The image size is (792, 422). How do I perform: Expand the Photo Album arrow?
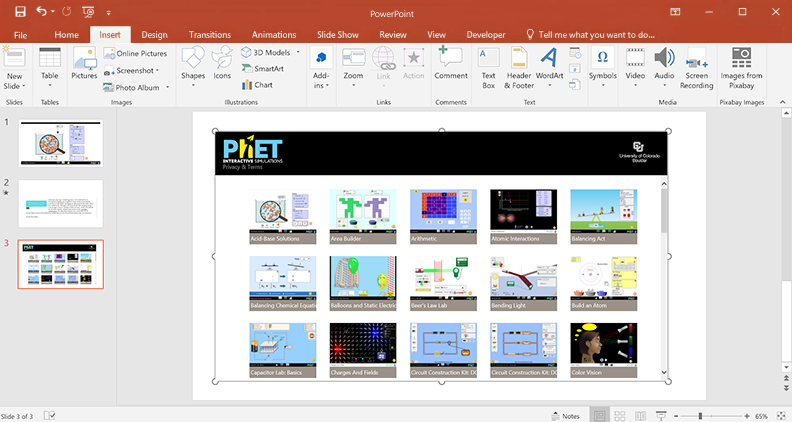[x=167, y=87]
